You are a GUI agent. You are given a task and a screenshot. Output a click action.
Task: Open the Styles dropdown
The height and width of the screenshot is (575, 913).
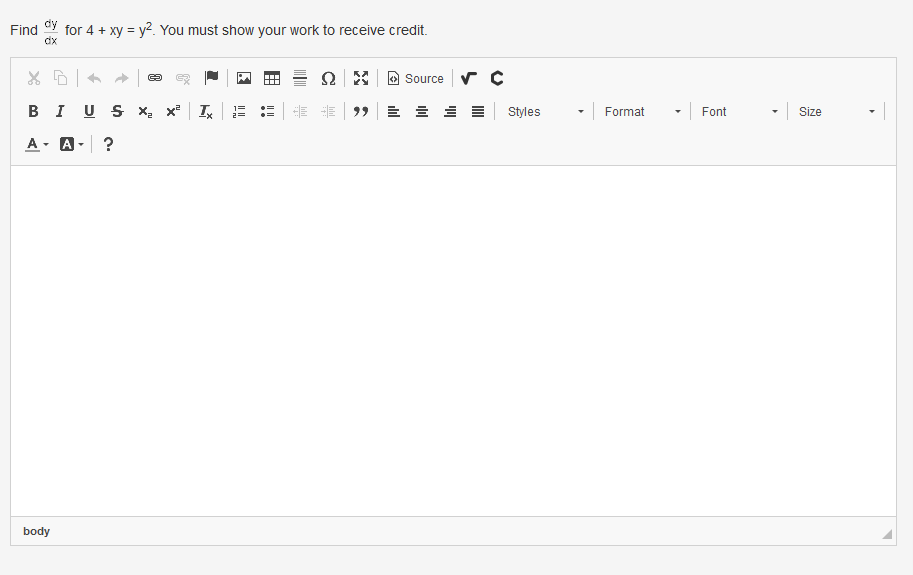point(544,111)
